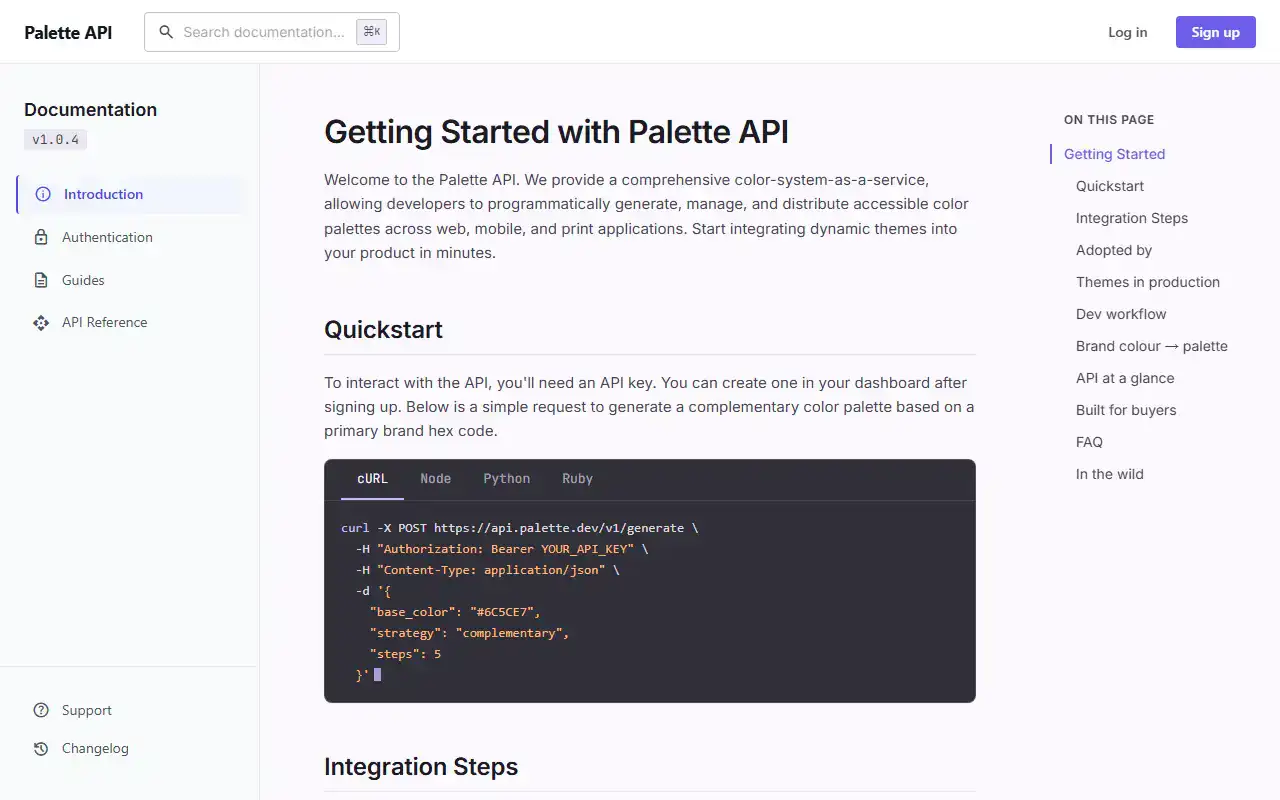This screenshot has width=1280, height=800.
Task: Switch to the Node code tab
Action: click(x=435, y=479)
